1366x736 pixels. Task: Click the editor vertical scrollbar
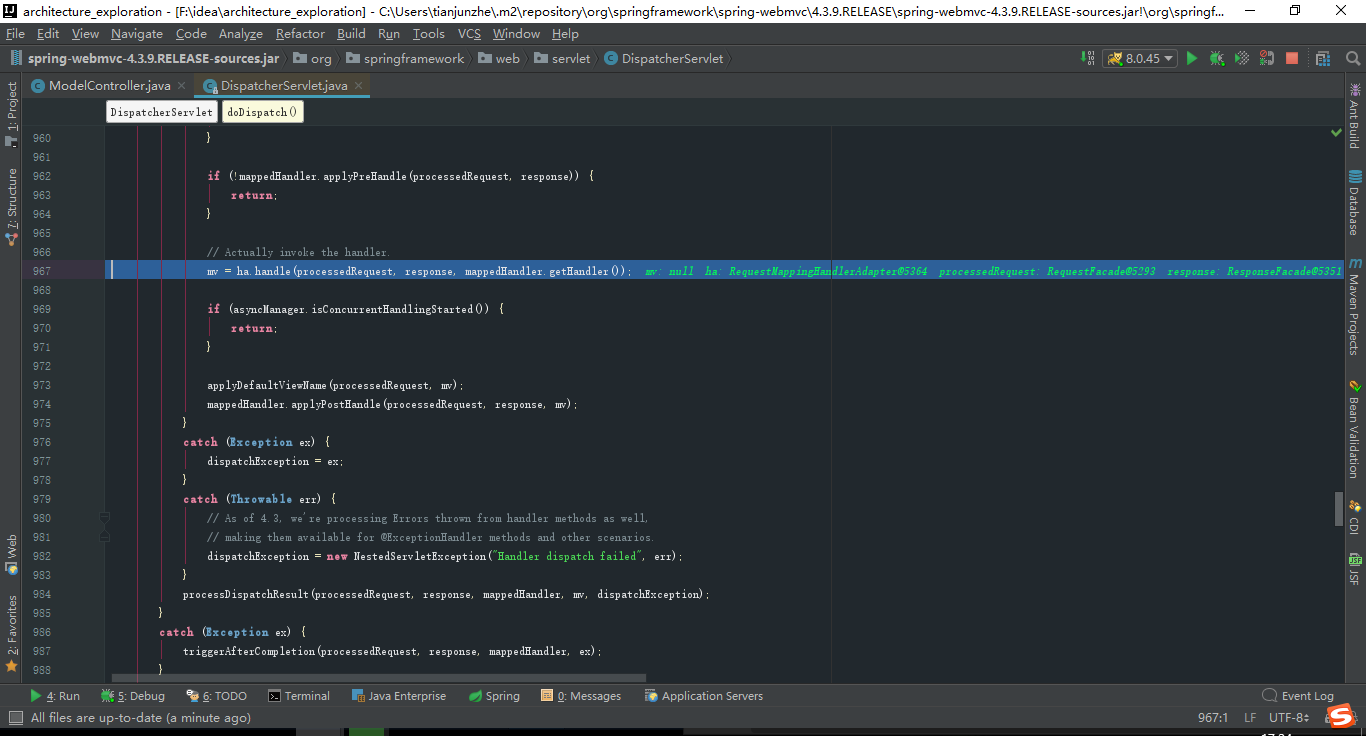click(x=1340, y=510)
